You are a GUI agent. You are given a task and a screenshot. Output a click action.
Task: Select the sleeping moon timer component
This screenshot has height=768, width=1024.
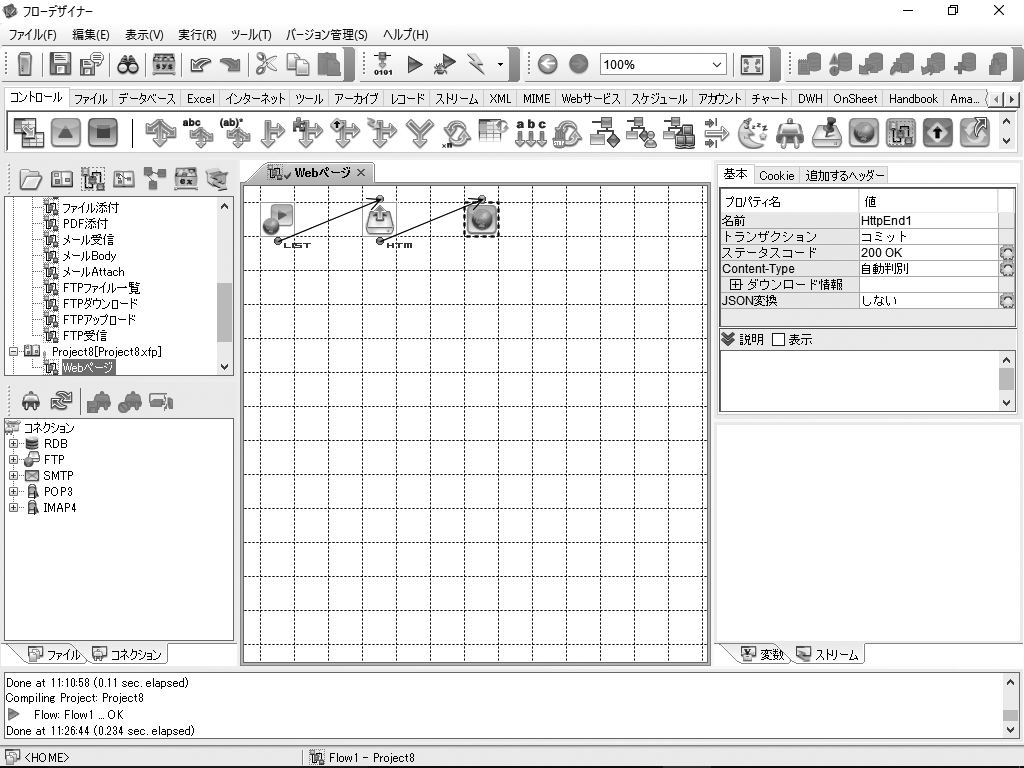click(x=752, y=133)
